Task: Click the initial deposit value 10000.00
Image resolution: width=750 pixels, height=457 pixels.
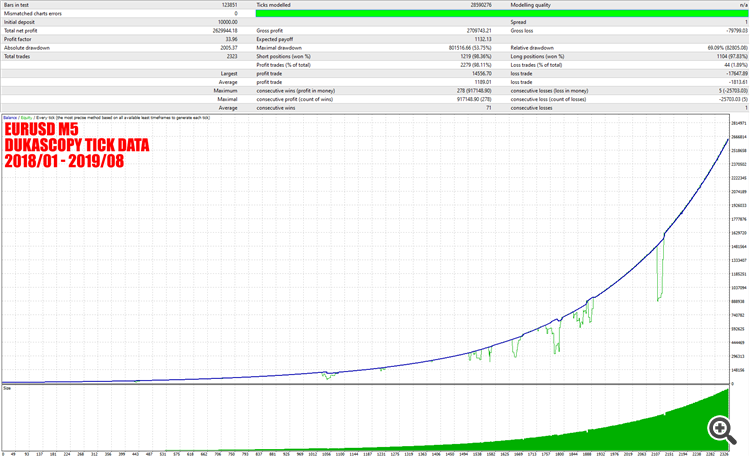Action: (x=228, y=22)
